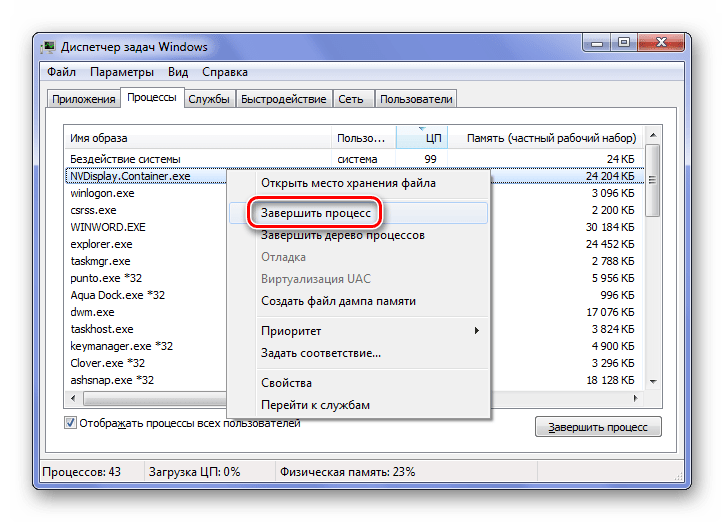Open the Файл menu
Image resolution: width=725 pixels, height=522 pixels.
pos(61,72)
